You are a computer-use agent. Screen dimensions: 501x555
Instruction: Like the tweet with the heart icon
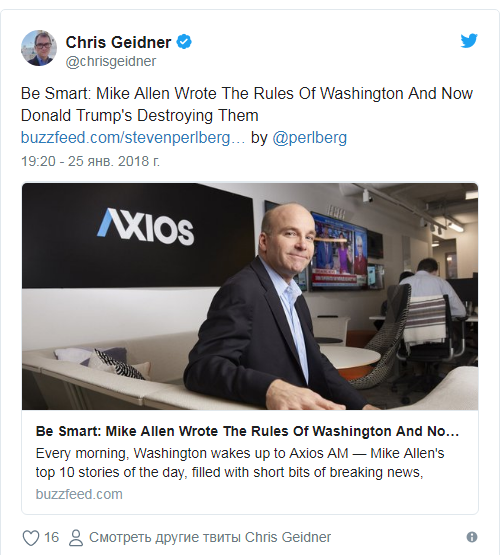coord(31,538)
